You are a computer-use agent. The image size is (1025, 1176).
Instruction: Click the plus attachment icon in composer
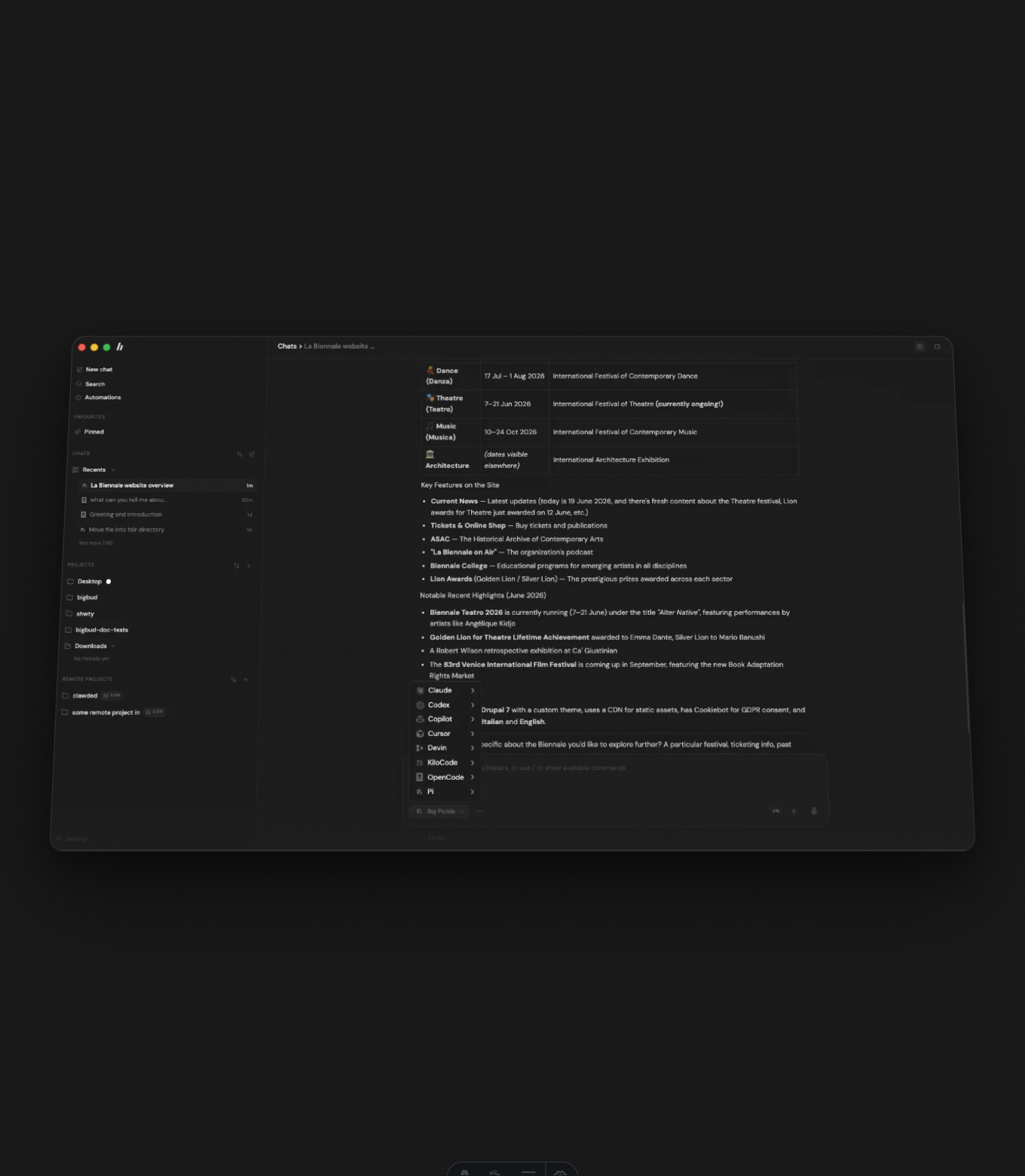coord(794,811)
